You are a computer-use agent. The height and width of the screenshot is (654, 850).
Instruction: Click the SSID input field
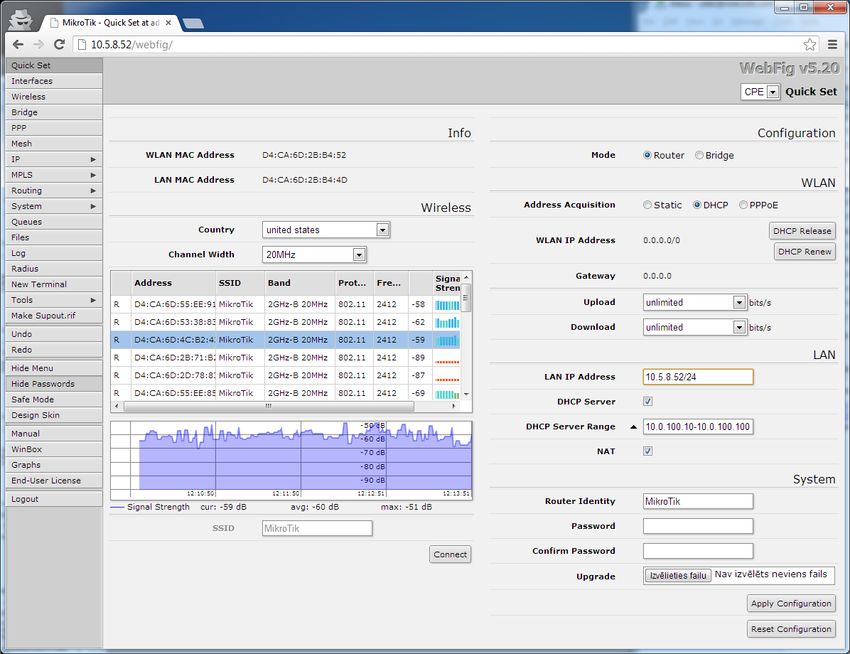click(317, 528)
